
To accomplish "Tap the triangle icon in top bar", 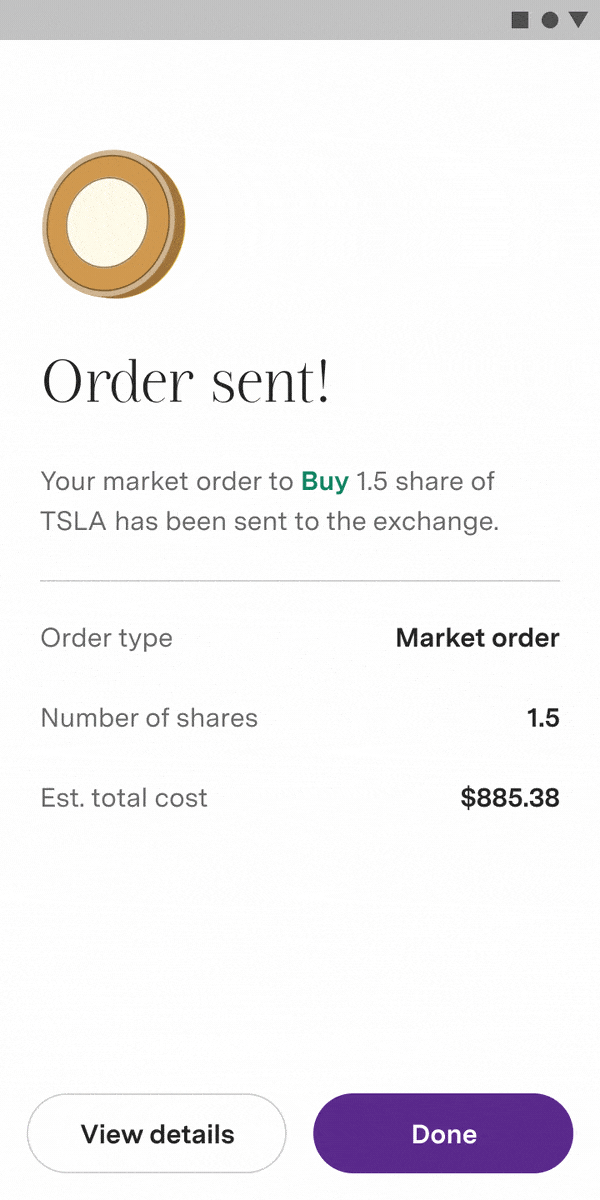I will coord(578,20).
